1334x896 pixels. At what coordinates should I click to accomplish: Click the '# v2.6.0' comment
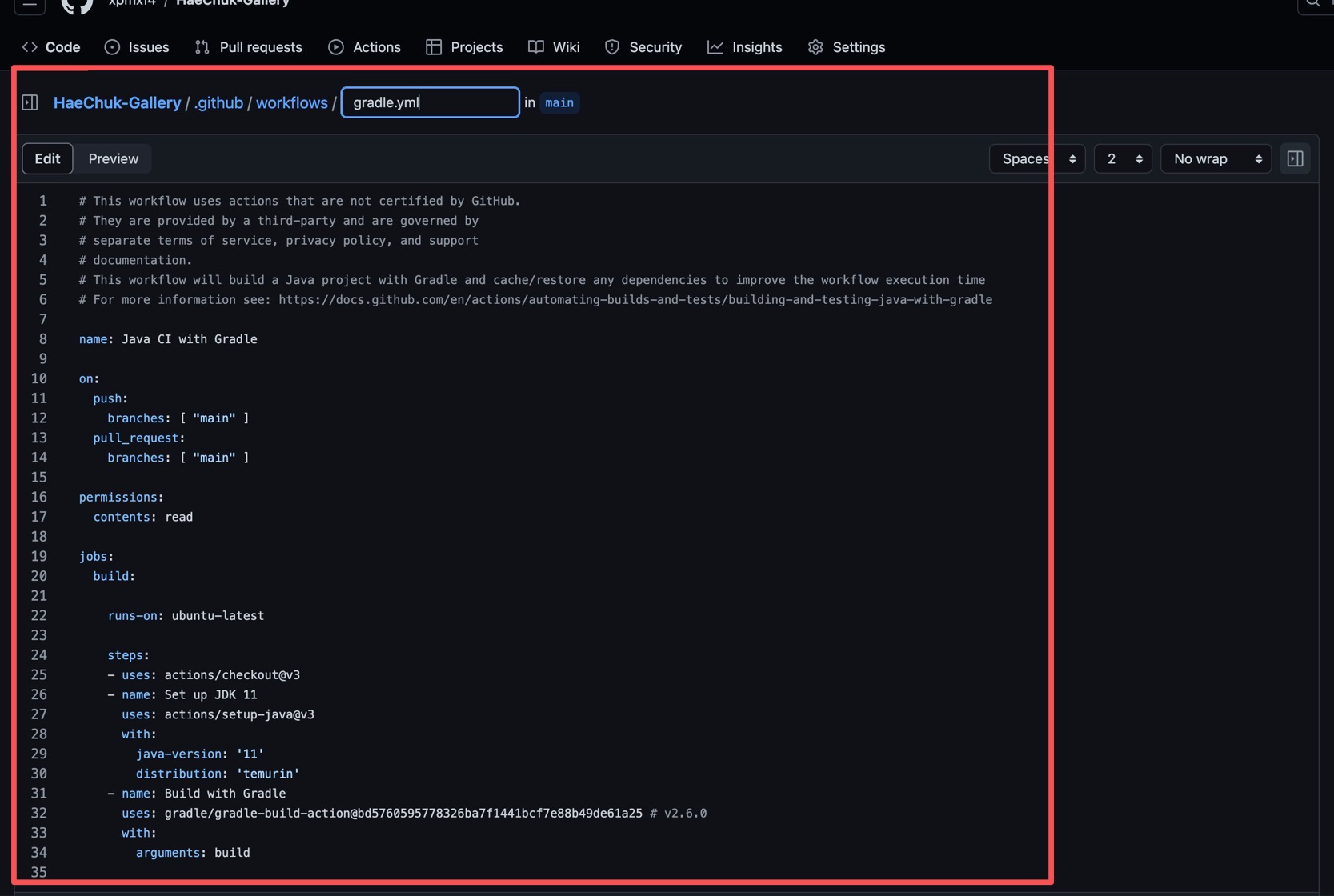click(679, 813)
